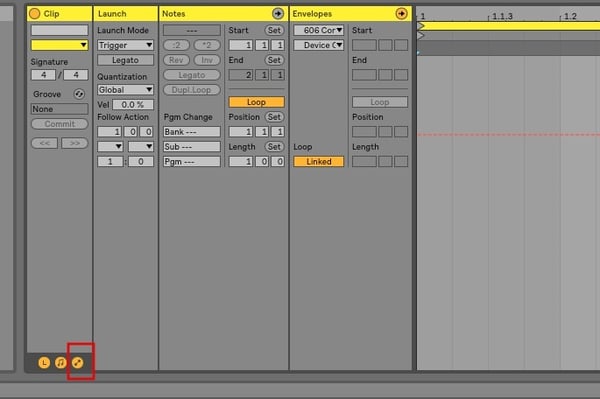Open the 606 Cor device chooser
600x399 pixels.
(x=319, y=30)
